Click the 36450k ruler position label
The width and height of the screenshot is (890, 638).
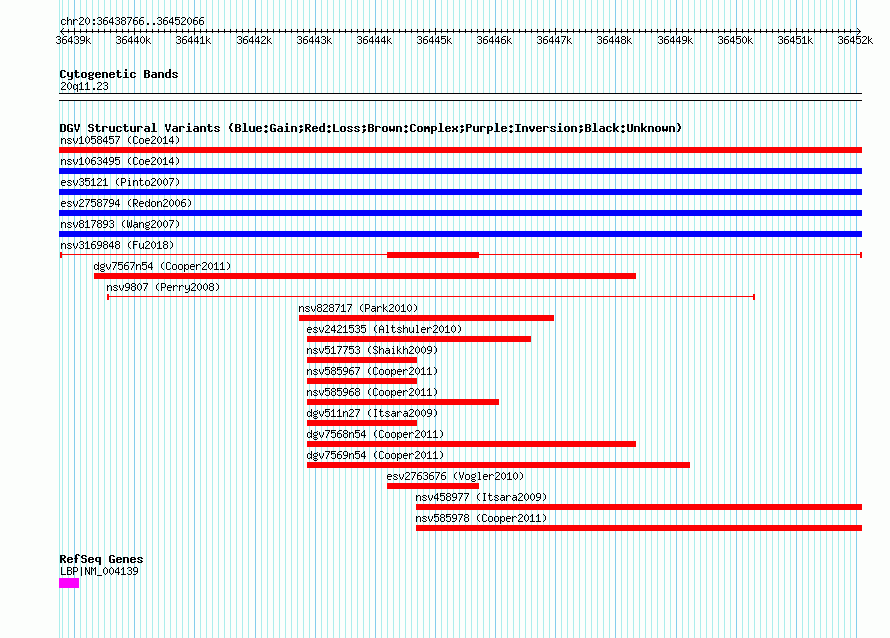tap(735, 40)
